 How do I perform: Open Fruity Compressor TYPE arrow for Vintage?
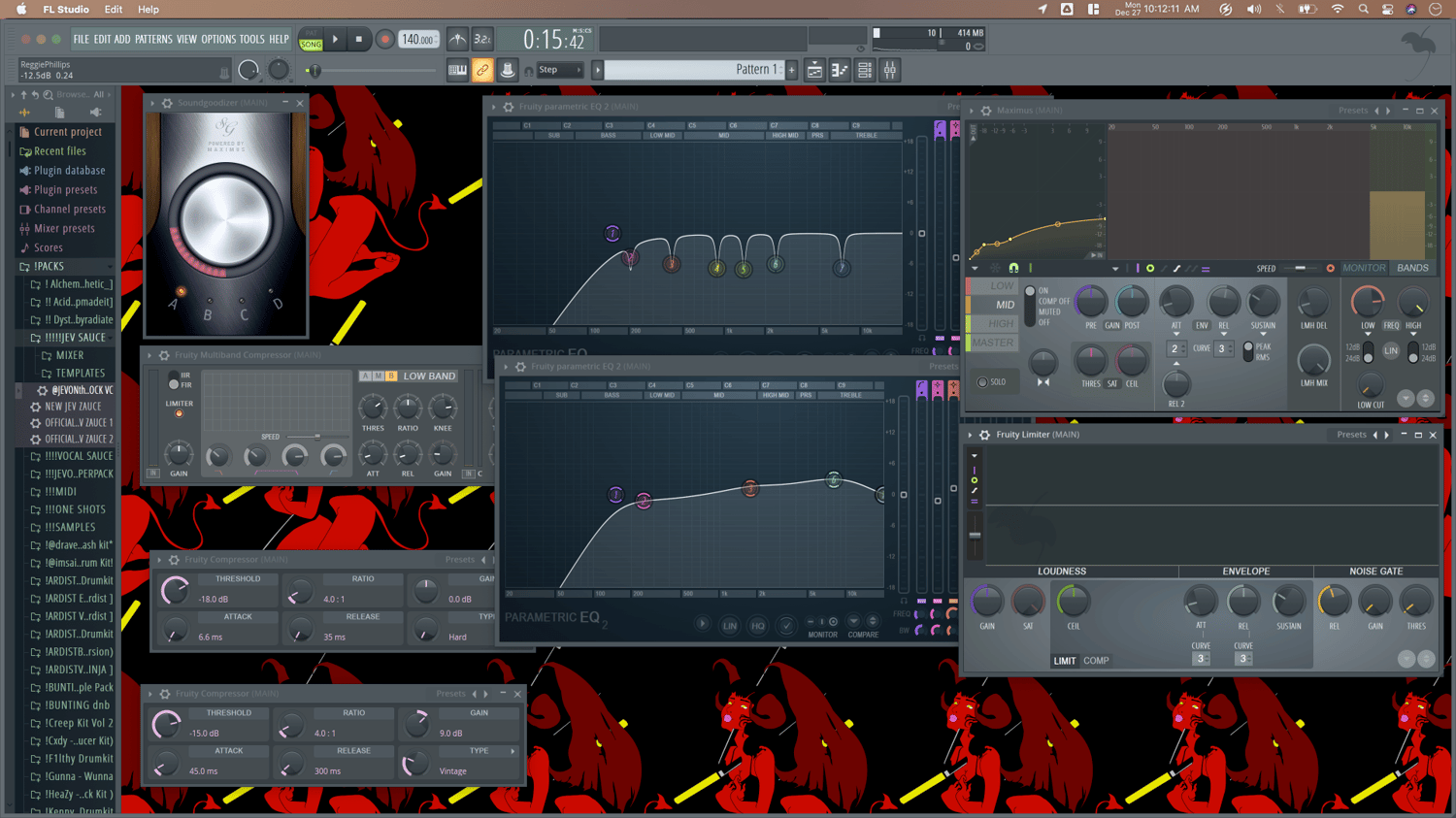tap(513, 751)
